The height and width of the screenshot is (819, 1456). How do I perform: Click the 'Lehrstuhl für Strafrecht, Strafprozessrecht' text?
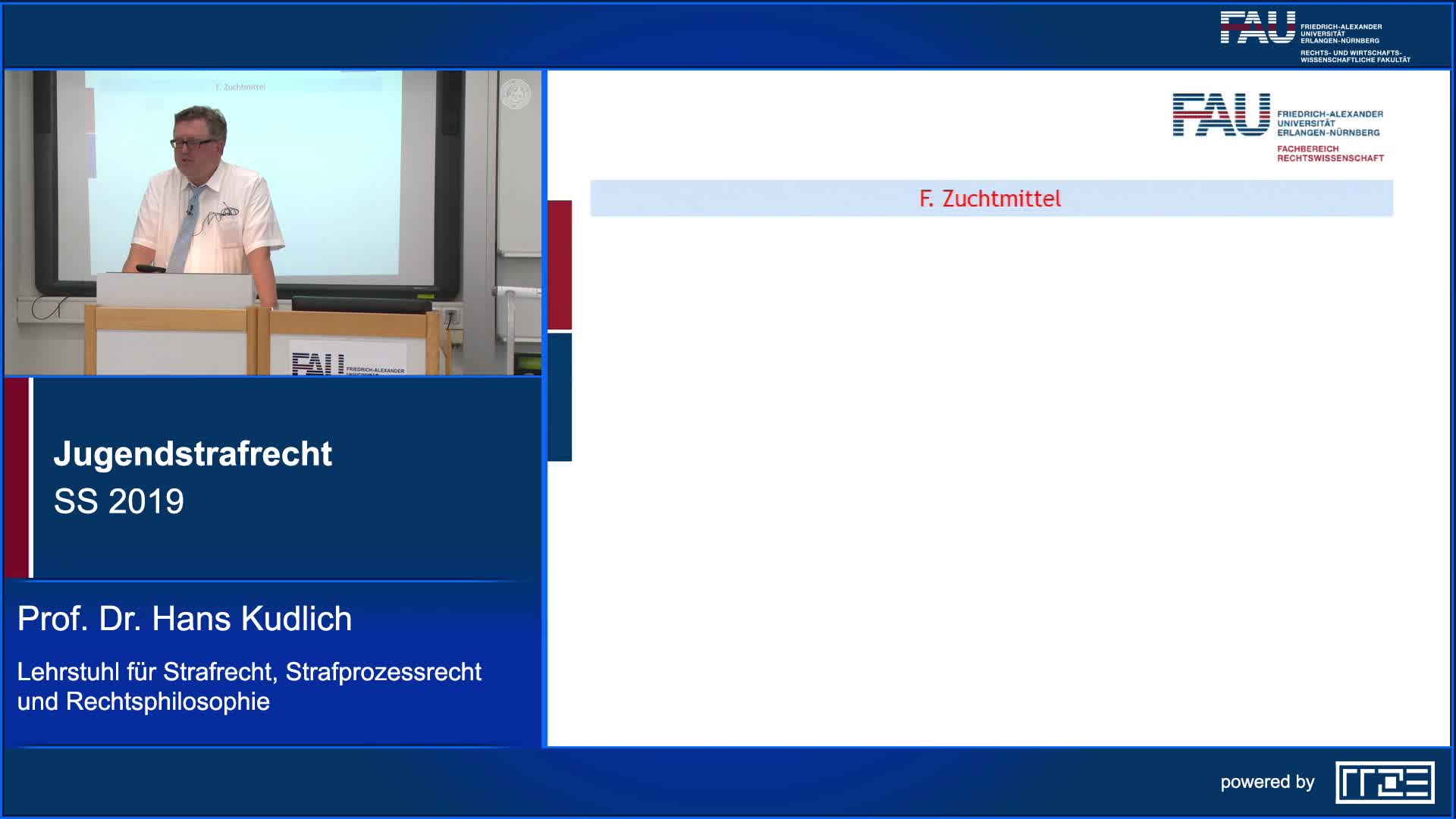pyautogui.click(x=249, y=672)
